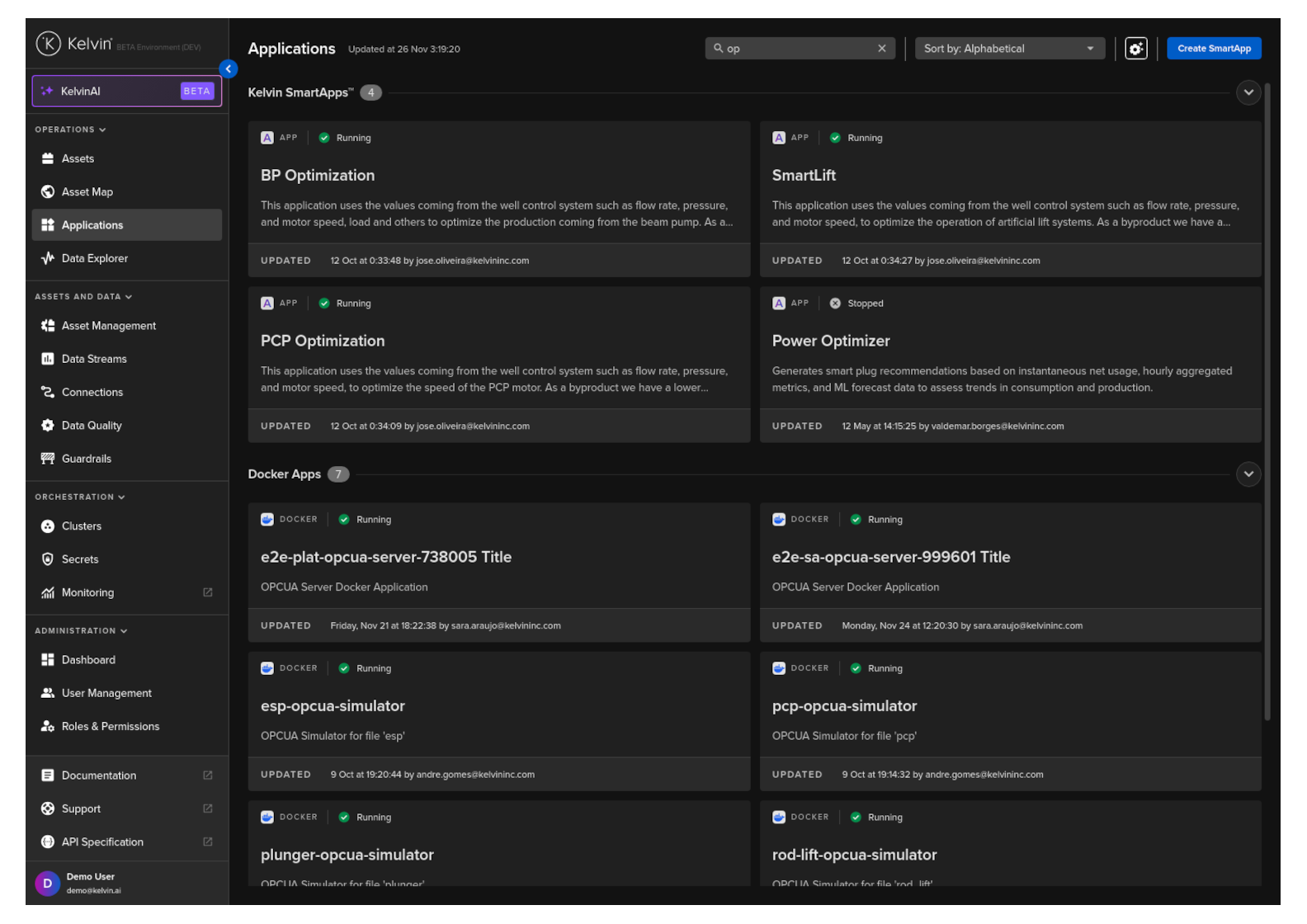The image size is (1307, 924).
Task: Open User Management in Administration
Action: pyautogui.click(x=106, y=693)
